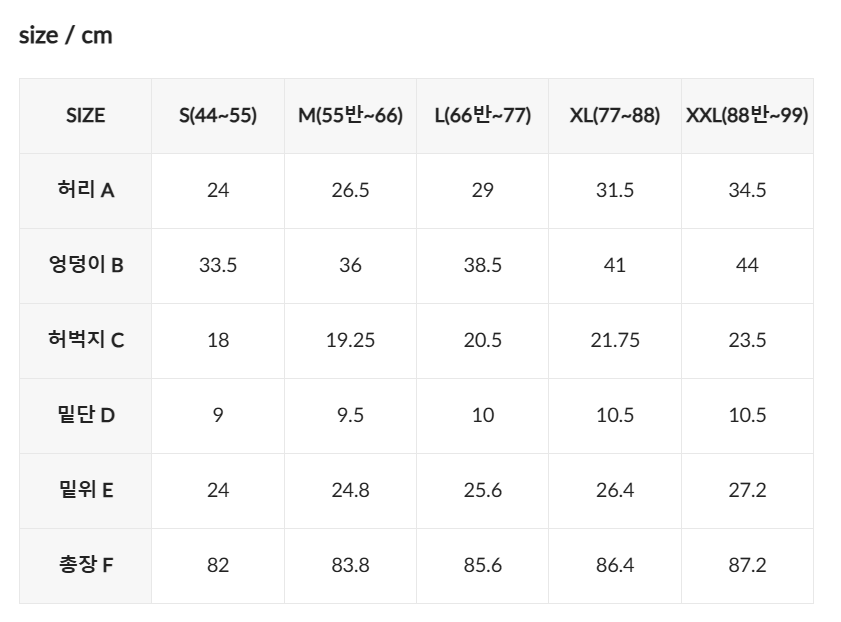Image resolution: width=841 pixels, height=622 pixels.
Task: Click the 총장 F row label
Action: (x=85, y=565)
